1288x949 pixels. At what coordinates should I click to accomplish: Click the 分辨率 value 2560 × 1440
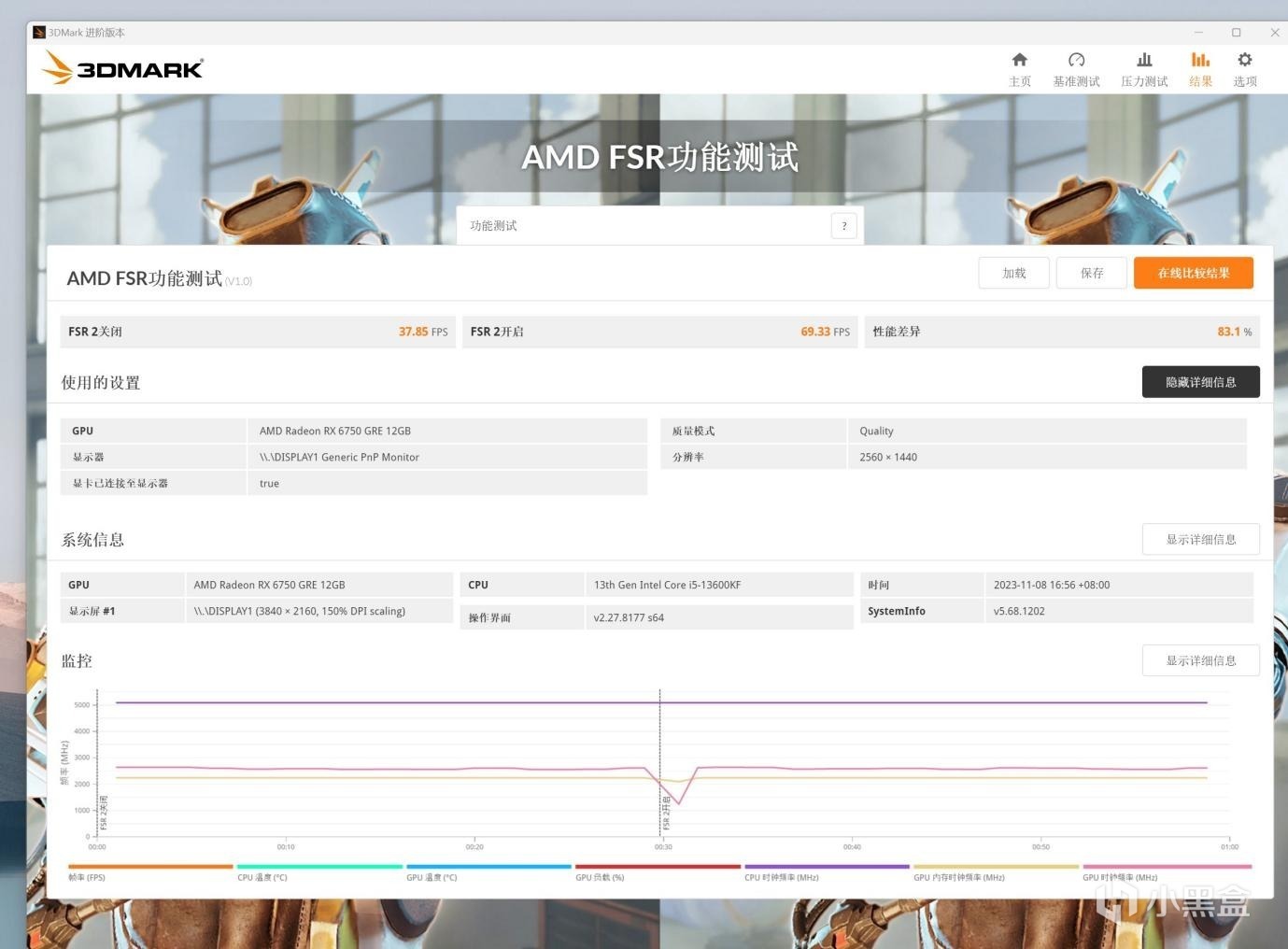(x=888, y=457)
